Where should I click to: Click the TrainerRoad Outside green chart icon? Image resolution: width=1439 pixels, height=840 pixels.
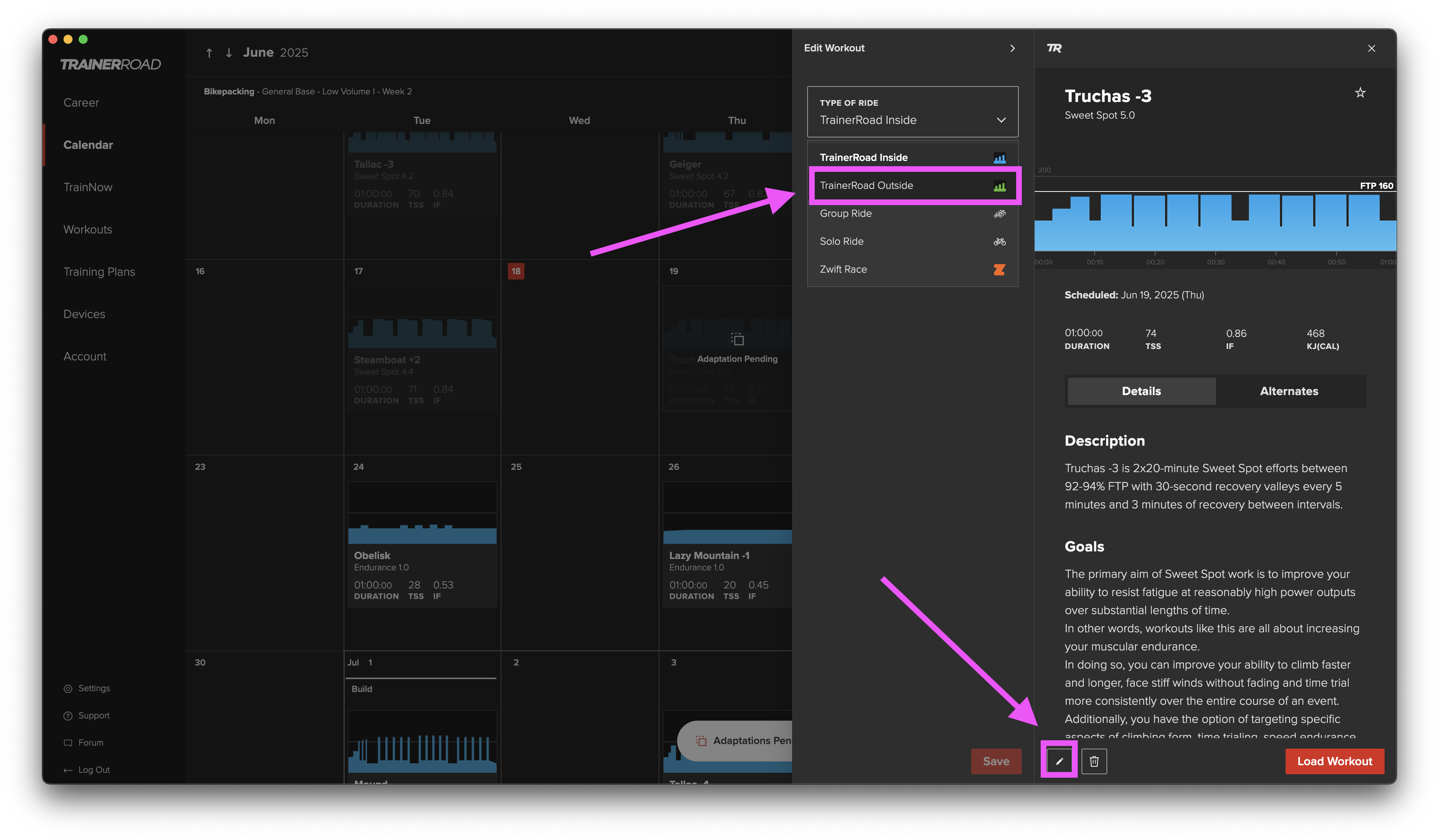tap(999, 186)
